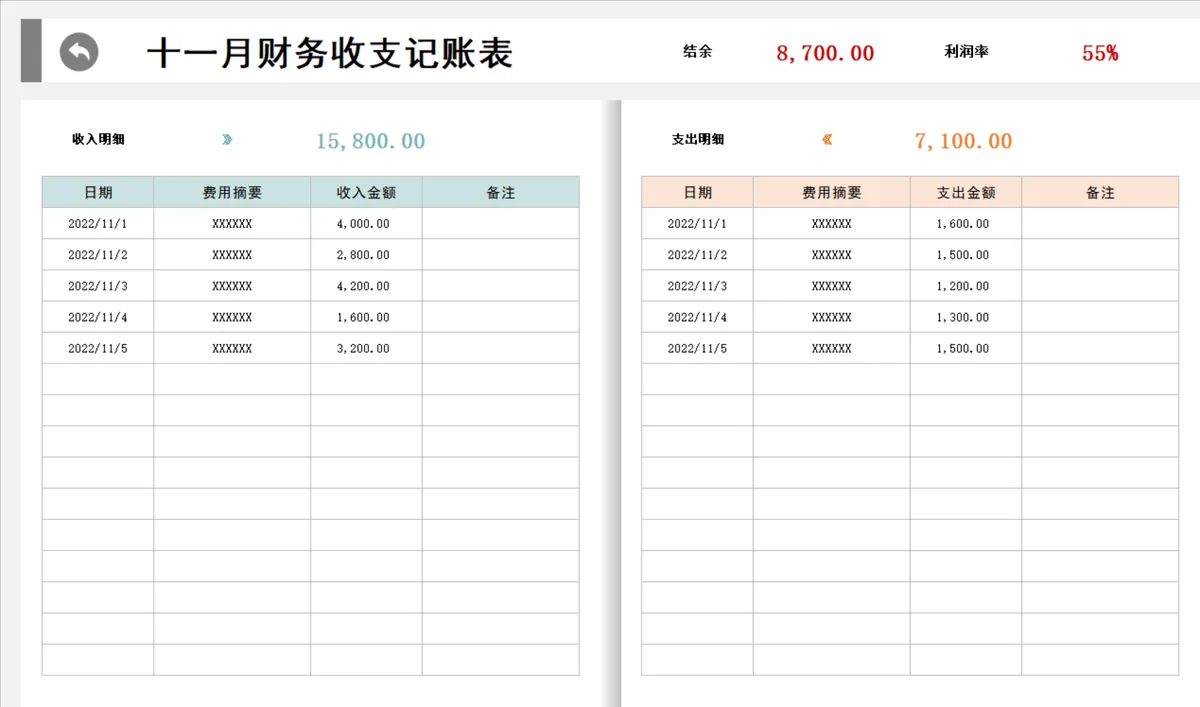The height and width of the screenshot is (707, 1200).
Task: Select the income total 15,800.00
Action: pos(370,141)
